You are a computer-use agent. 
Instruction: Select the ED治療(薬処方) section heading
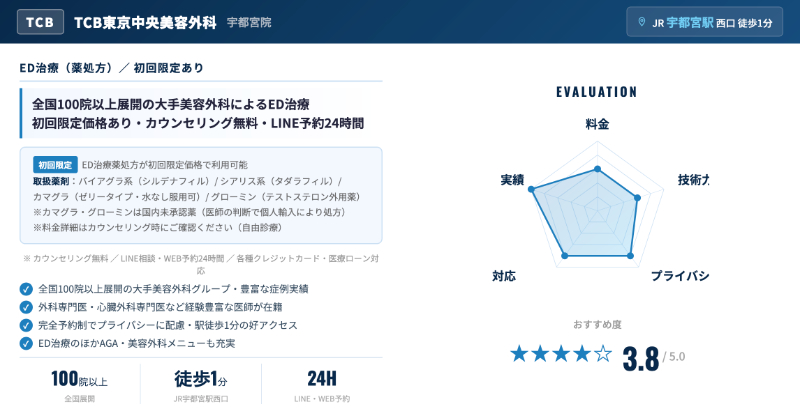[x=112, y=68]
